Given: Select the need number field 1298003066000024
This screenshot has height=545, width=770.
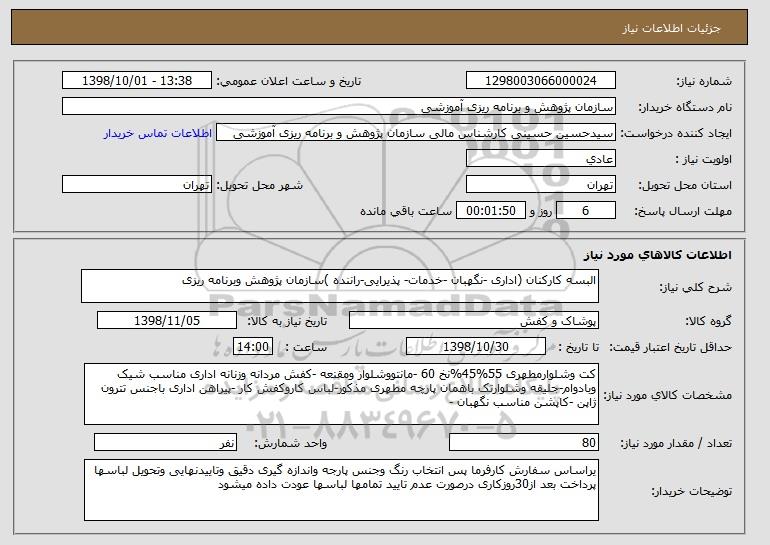Looking at the screenshot, I should (x=541, y=81).
